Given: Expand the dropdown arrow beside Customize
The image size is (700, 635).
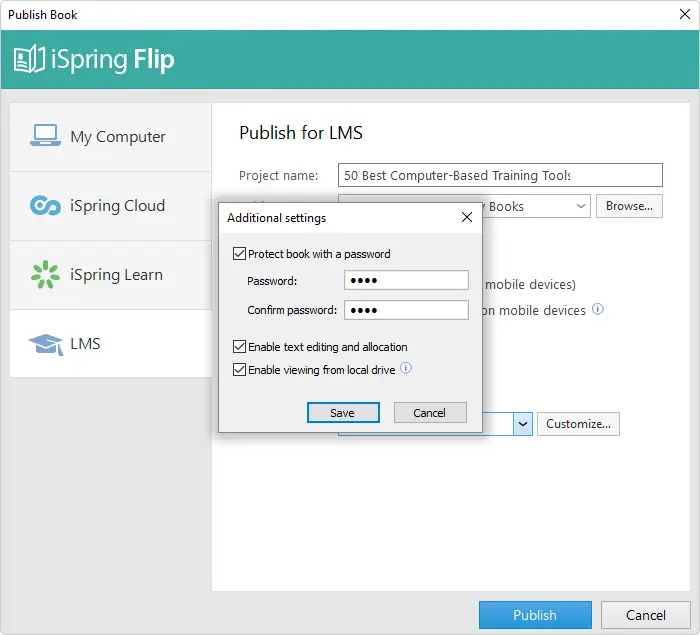Looking at the screenshot, I should point(523,424).
